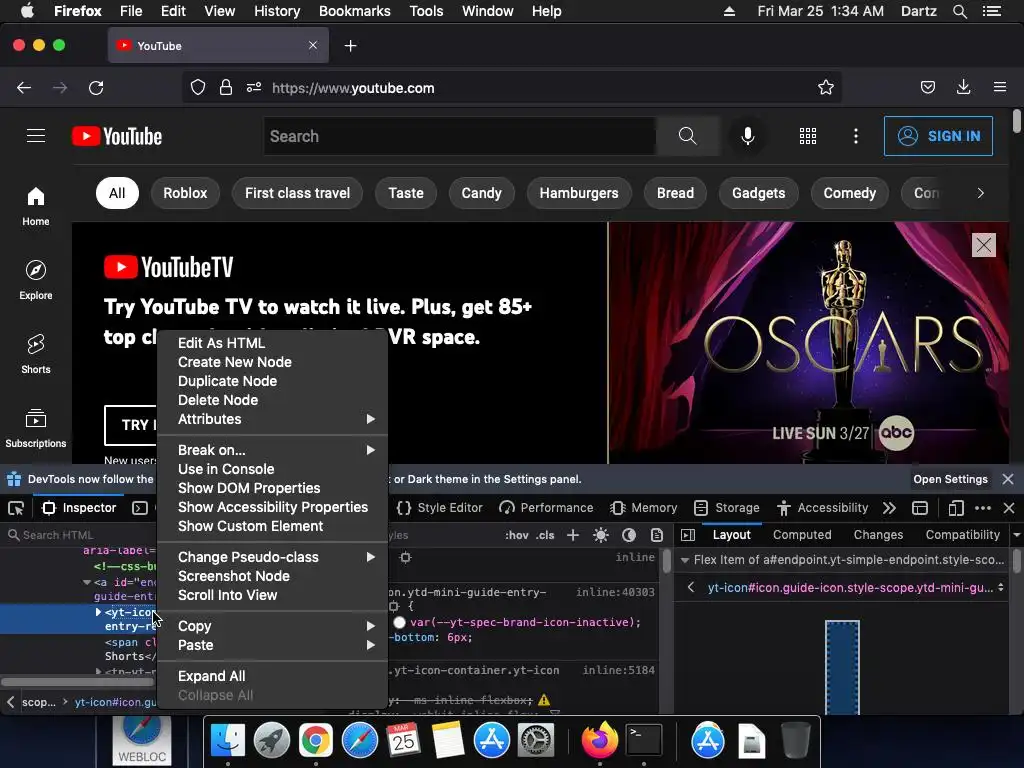
Task: Click the tracking protection shield icon
Action: click(198, 88)
